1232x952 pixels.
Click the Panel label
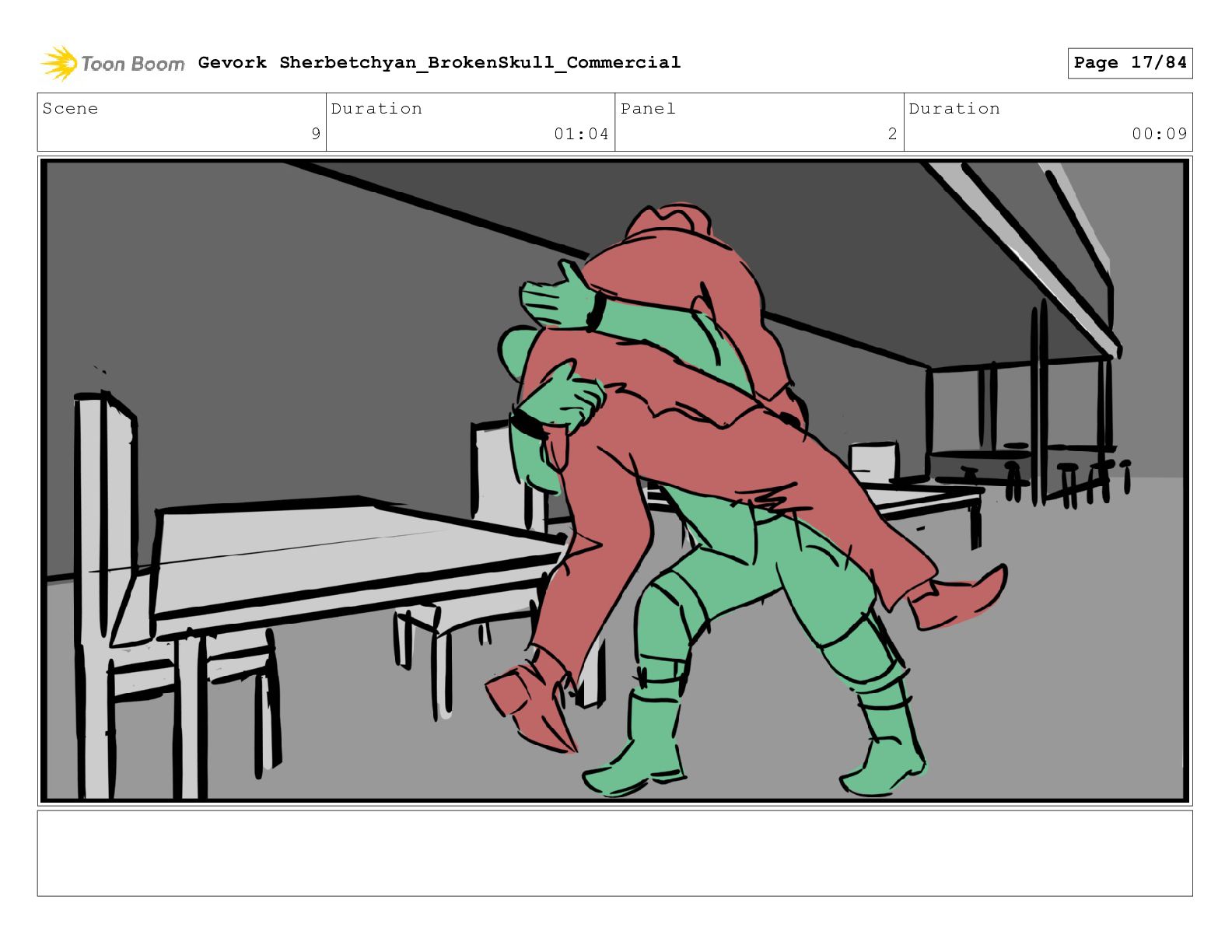coord(648,108)
